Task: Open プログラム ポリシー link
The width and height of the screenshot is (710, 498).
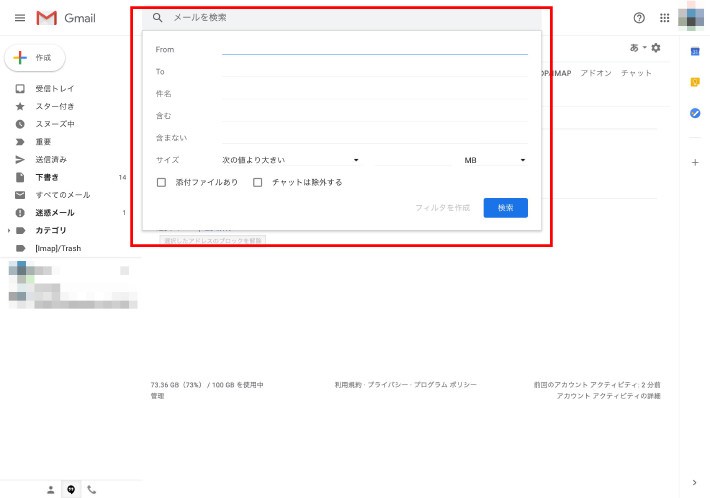Action: pyautogui.click(x=445, y=385)
